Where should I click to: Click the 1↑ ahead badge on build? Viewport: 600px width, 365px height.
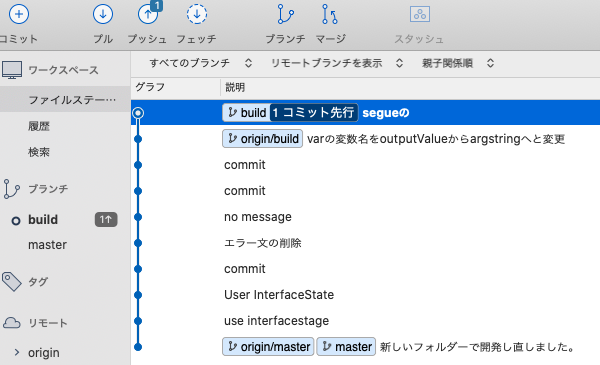[106, 220]
